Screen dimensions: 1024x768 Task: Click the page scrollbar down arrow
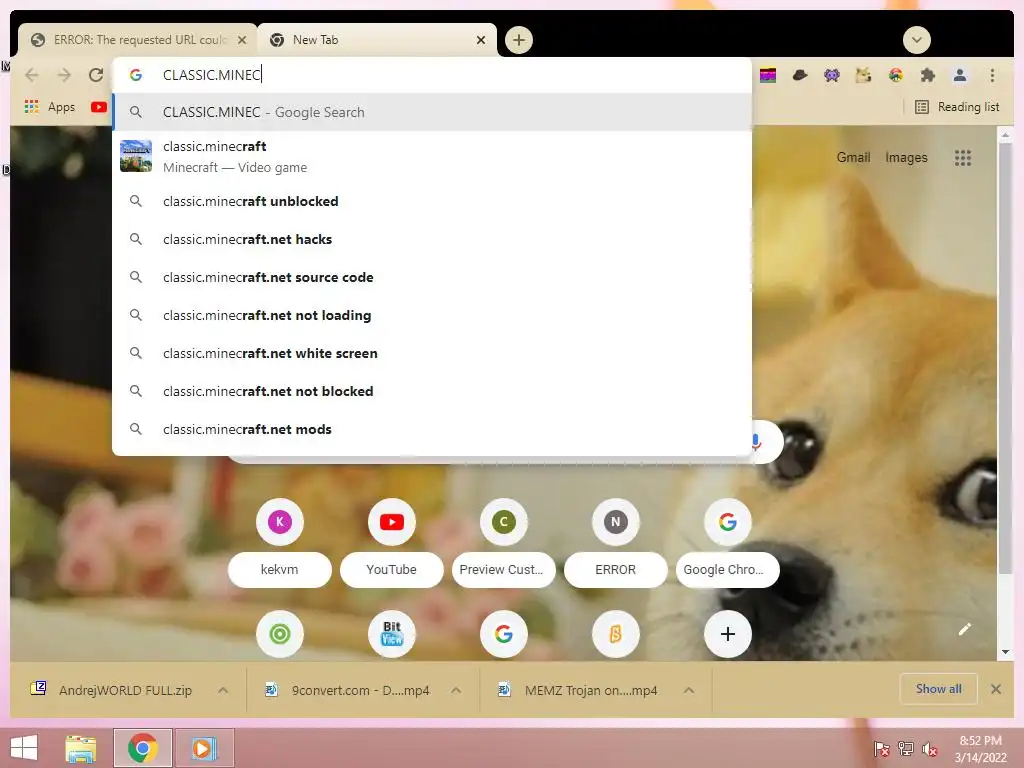point(1005,652)
